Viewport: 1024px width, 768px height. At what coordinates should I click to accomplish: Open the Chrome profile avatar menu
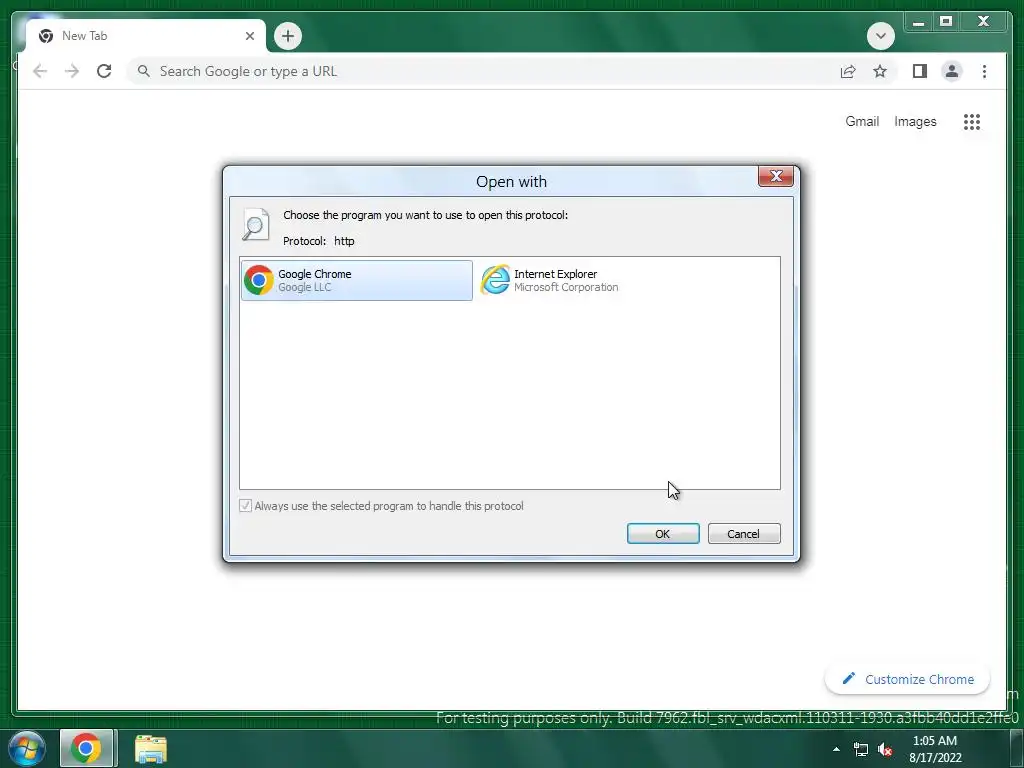point(952,71)
